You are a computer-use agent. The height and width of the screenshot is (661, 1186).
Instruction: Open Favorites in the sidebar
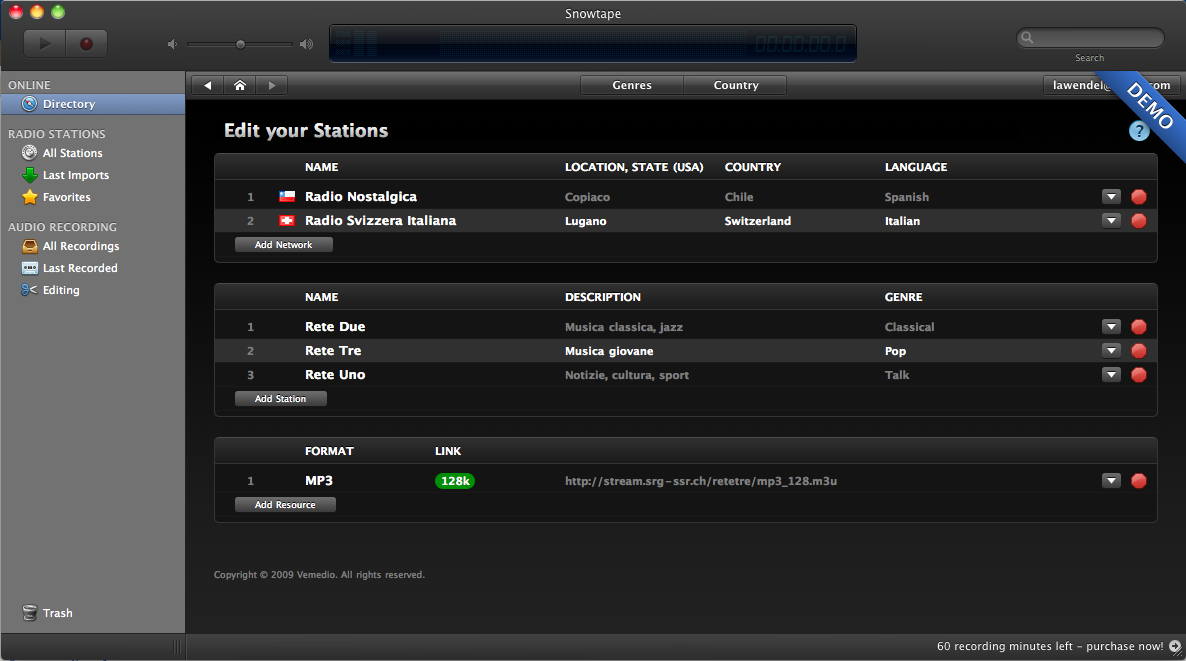67,197
